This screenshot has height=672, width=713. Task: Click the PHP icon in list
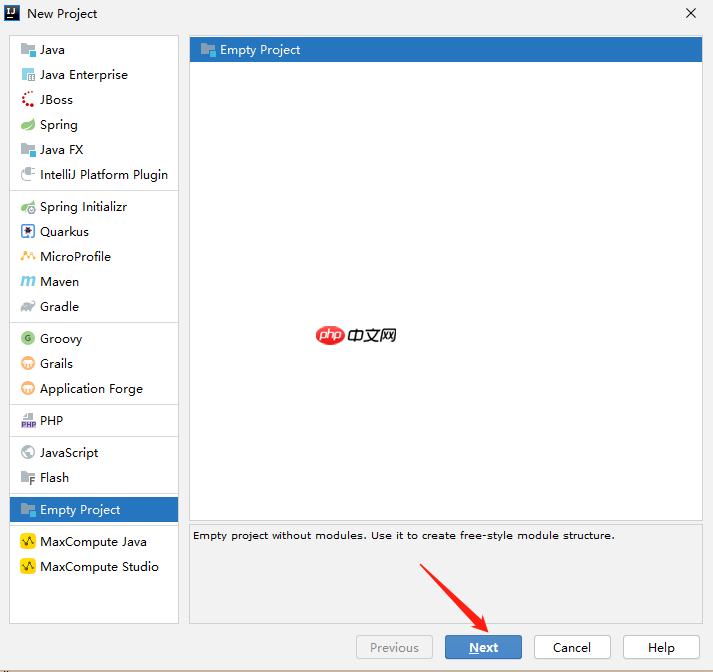point(28,421)
